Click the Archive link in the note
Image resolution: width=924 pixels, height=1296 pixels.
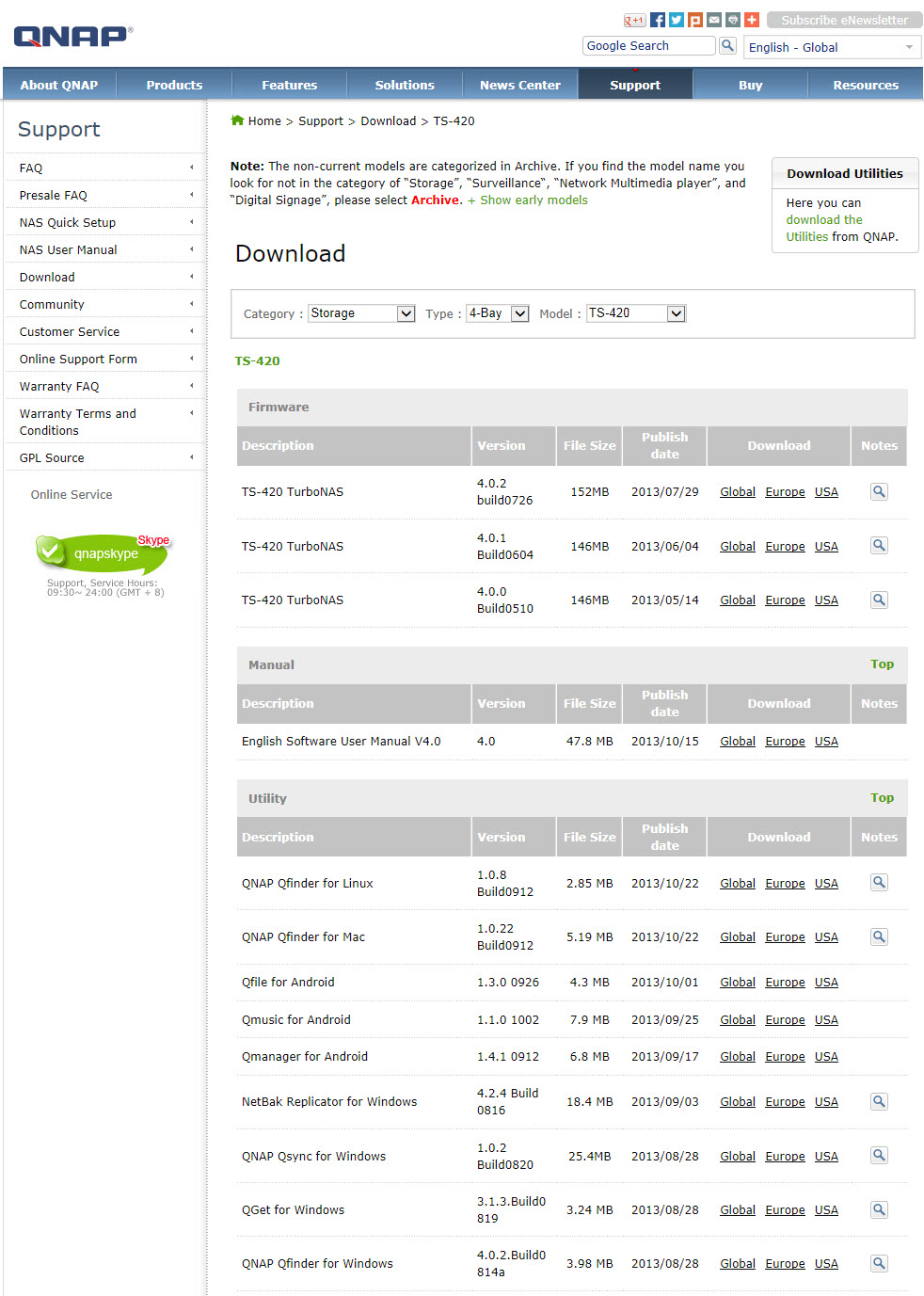(x=436, y=200)
